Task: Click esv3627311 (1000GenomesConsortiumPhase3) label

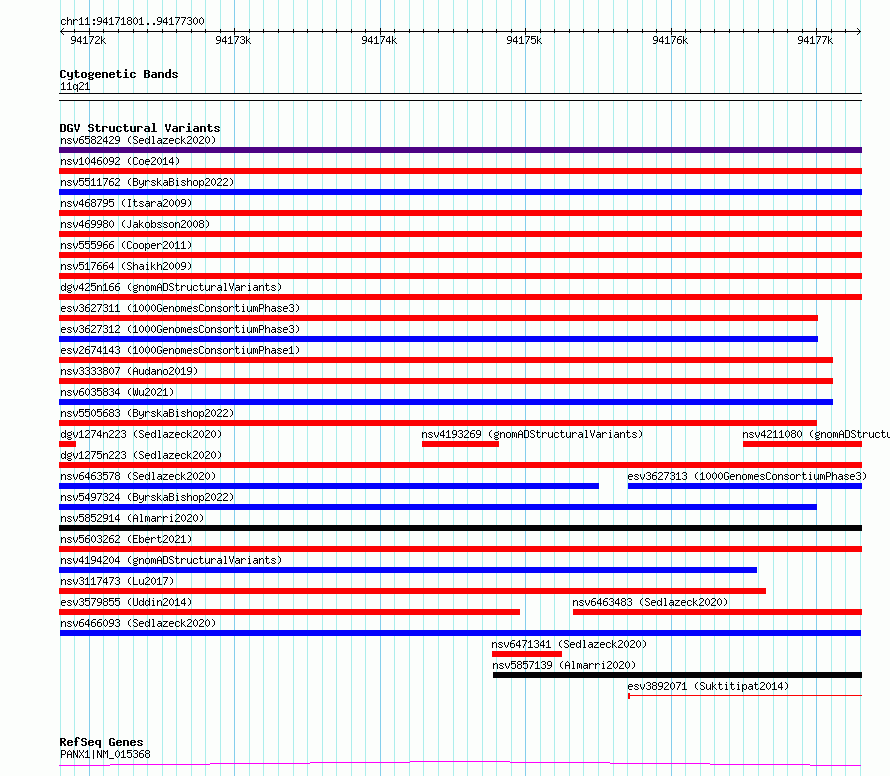Action: [180, 308]
